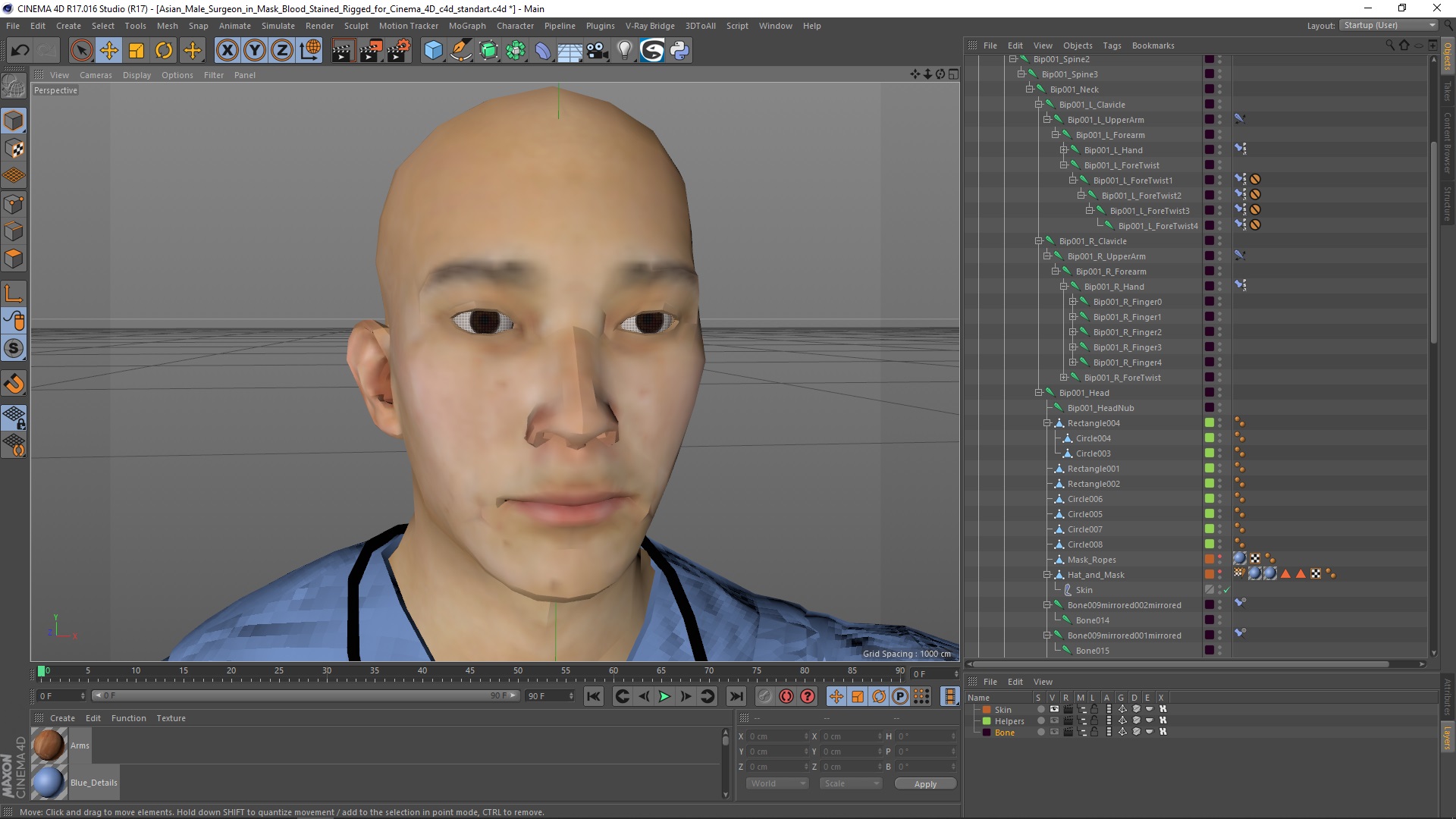
Task: Toggle Skin deformer enable checkmark
Action: [1227, 590]
